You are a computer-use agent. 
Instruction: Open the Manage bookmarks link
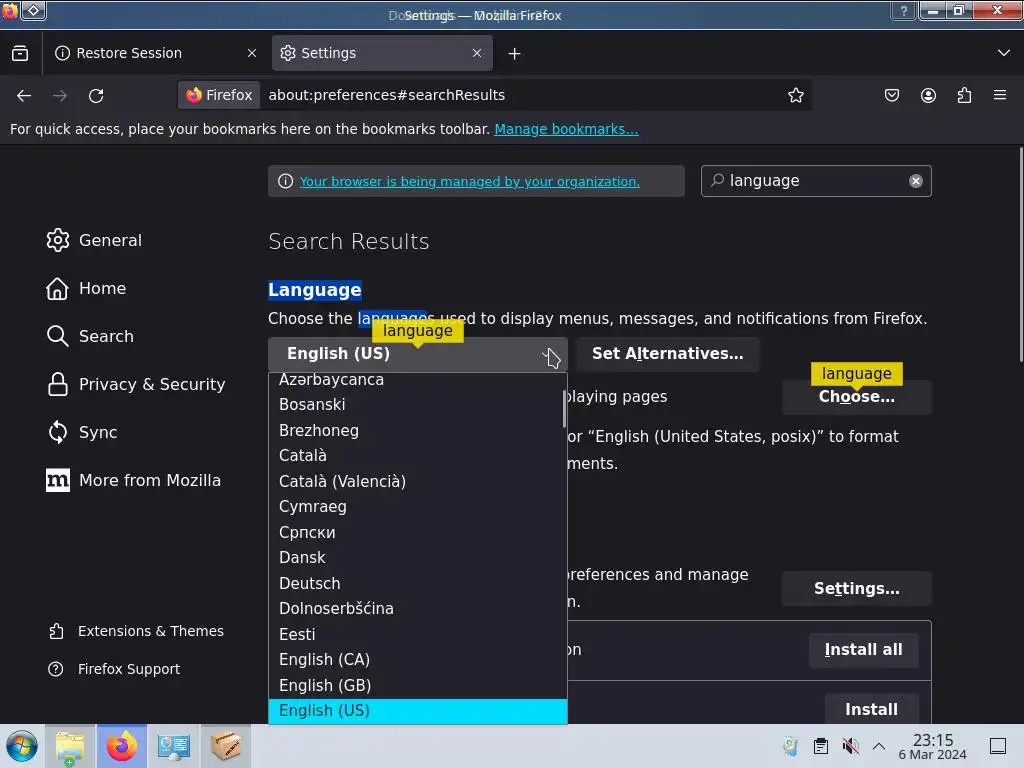coord(566,129)
